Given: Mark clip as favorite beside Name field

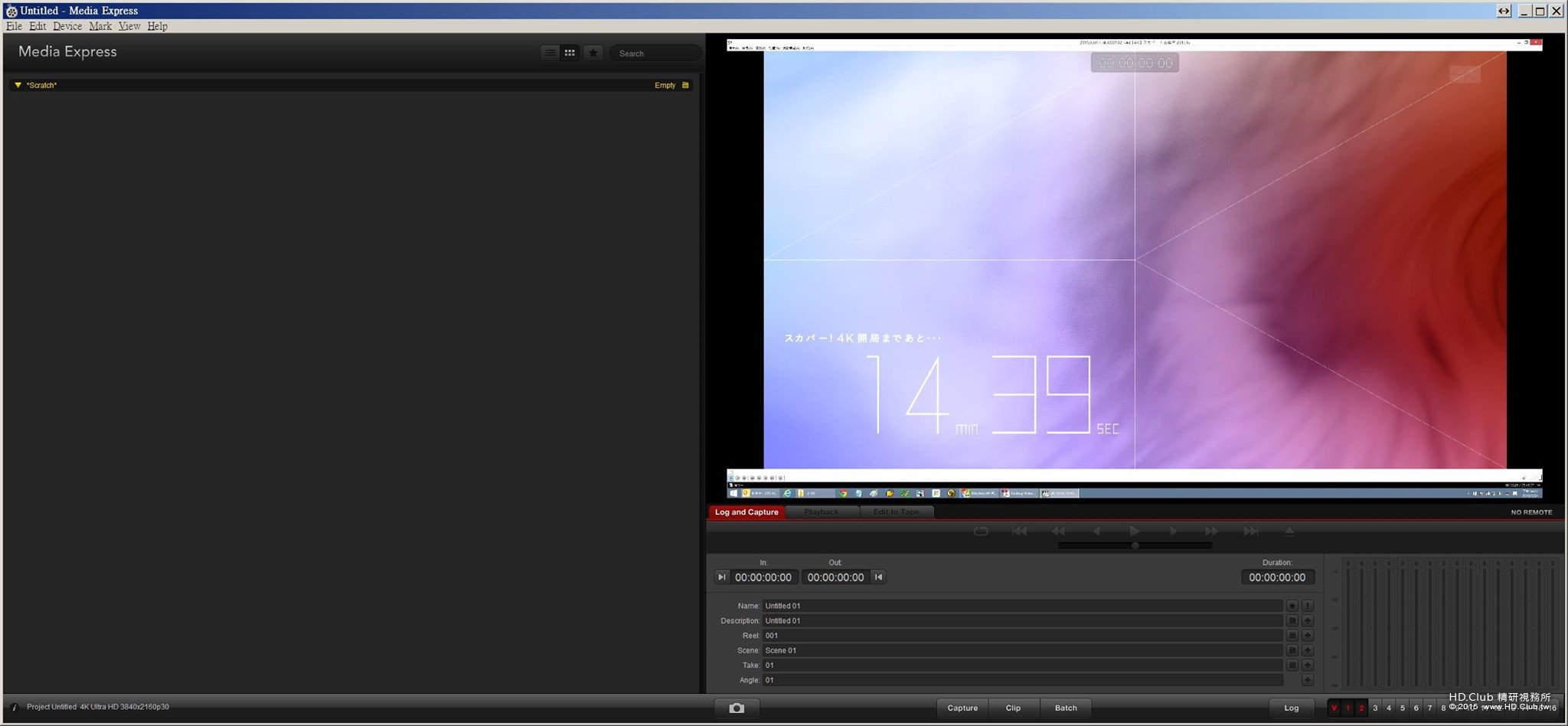Looking at the screenshot, I should (x=1292, y=606).
